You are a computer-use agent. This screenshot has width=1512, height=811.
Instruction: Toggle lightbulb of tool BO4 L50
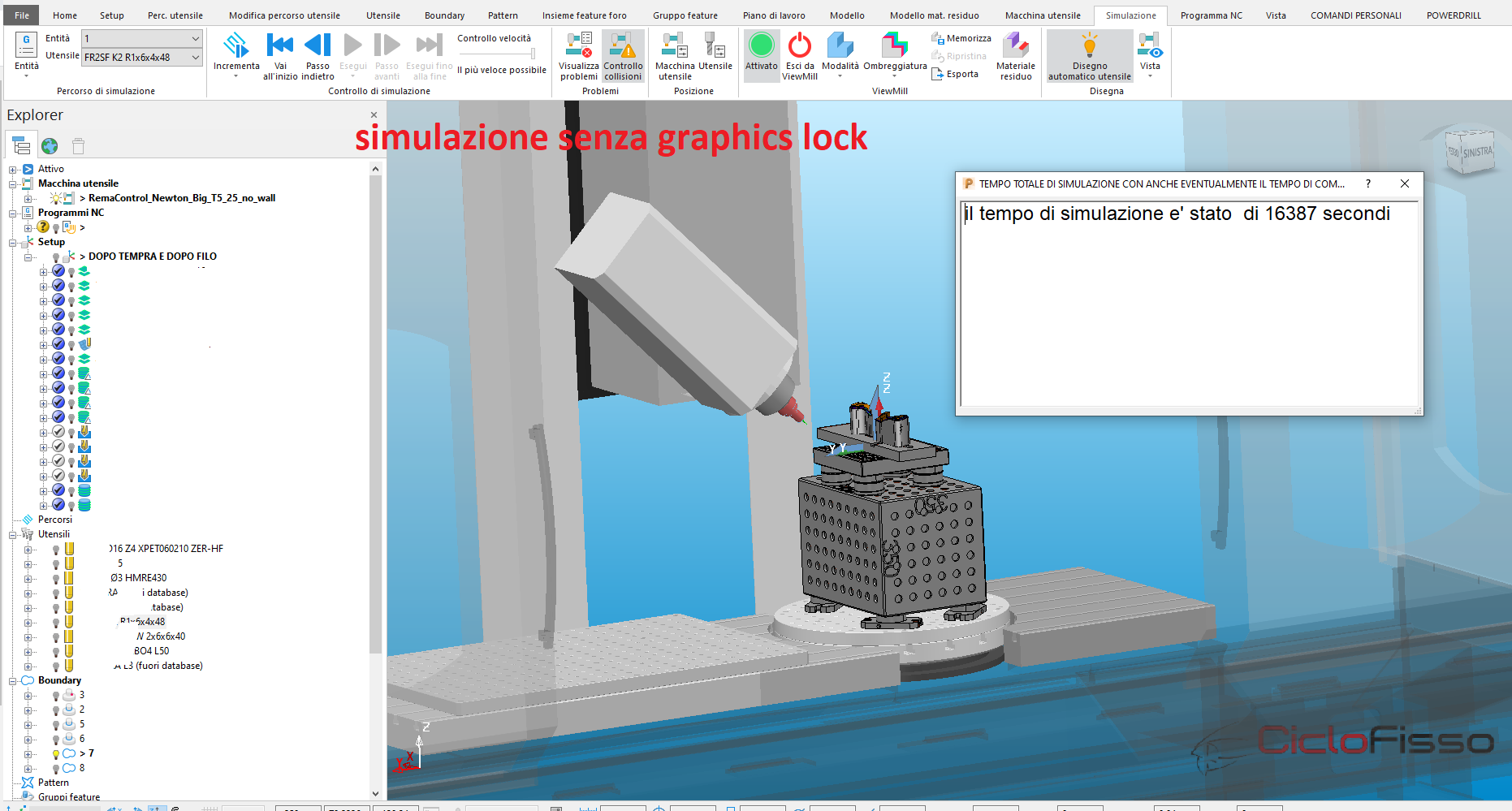pos(56,652)
